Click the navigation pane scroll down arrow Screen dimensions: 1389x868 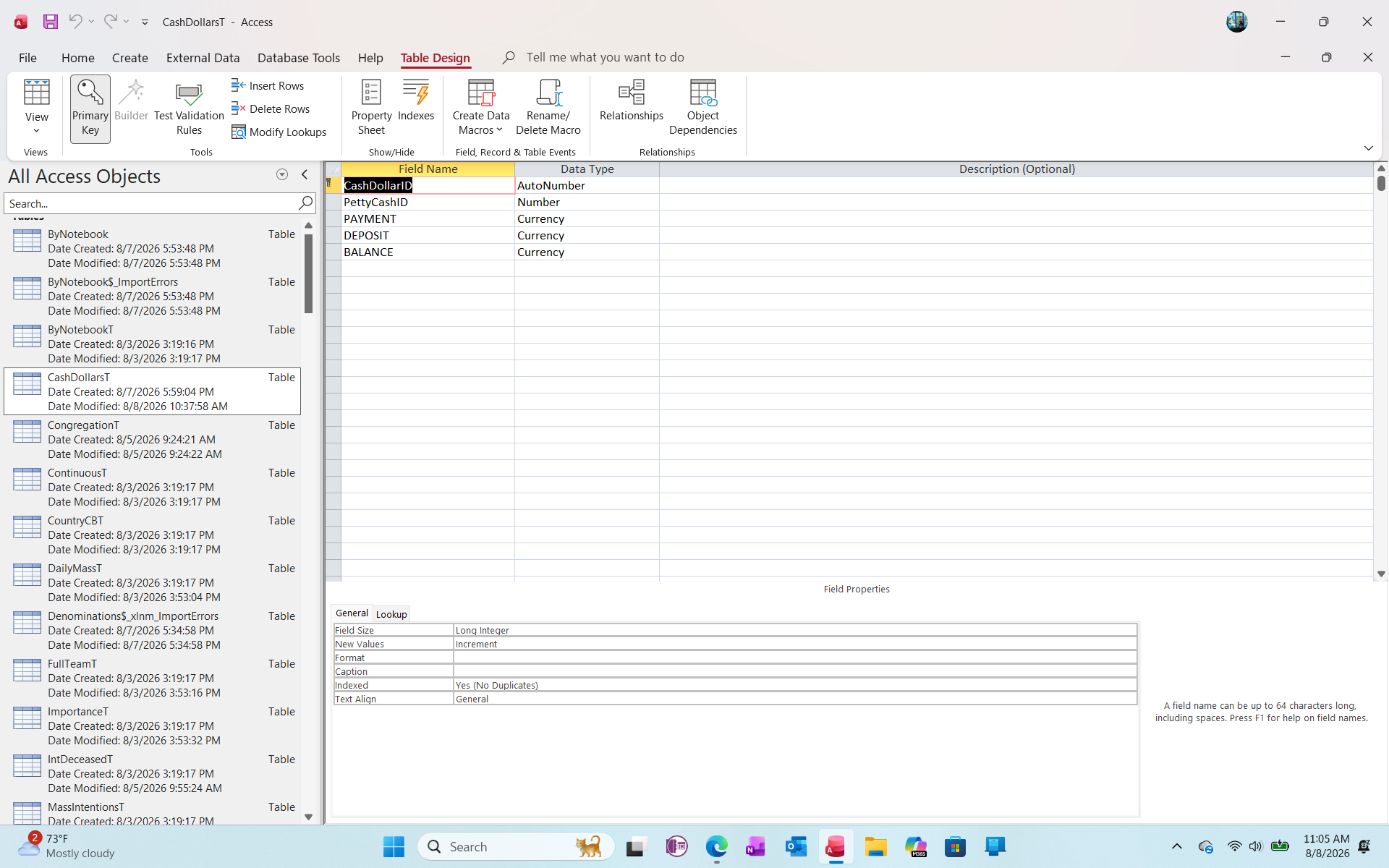point(308,817)
